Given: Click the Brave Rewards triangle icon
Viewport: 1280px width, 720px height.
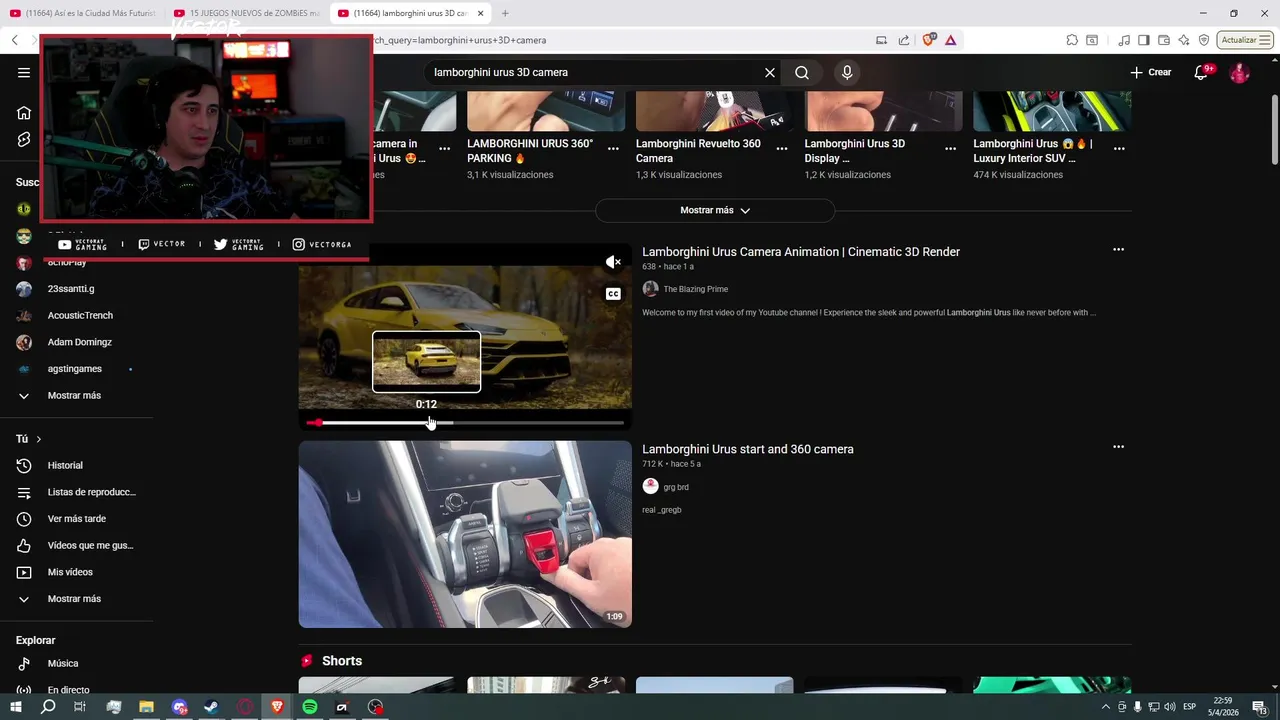Looking at the screenshot, I should [950, 40].
